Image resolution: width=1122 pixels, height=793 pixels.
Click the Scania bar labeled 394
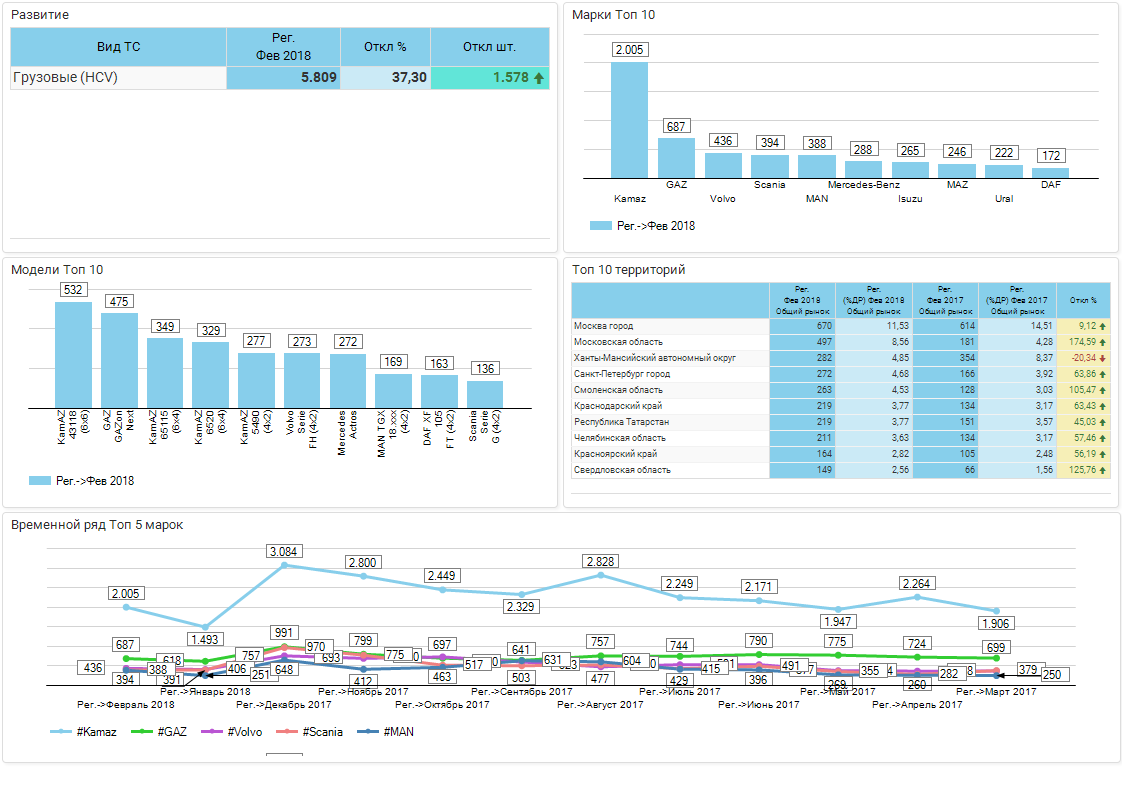770,167
